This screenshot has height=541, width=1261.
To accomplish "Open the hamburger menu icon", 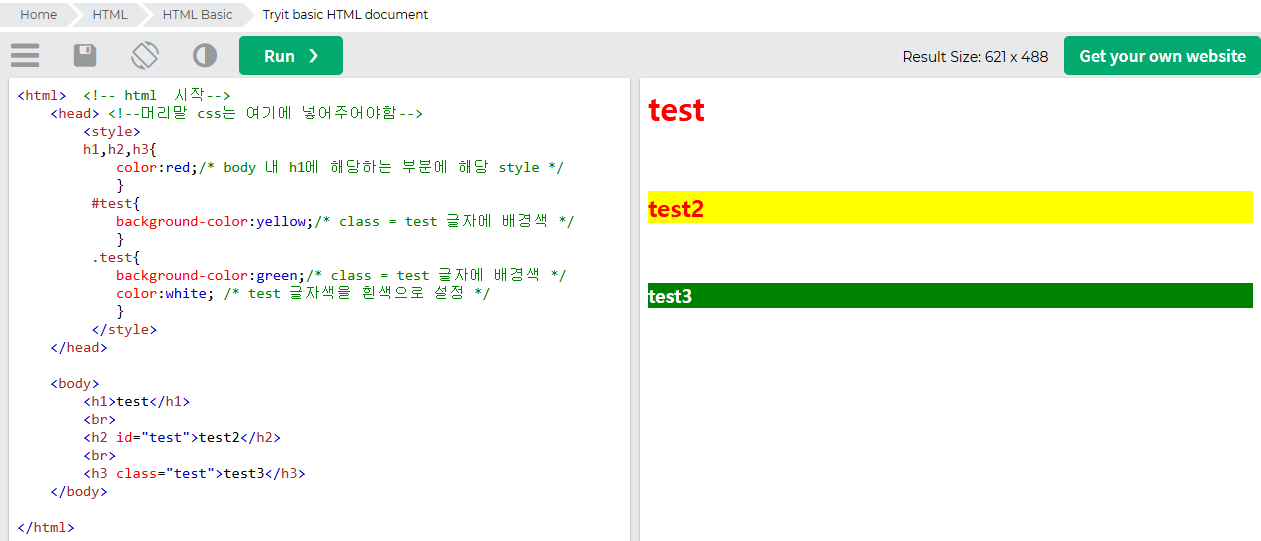I will [25, 56].
